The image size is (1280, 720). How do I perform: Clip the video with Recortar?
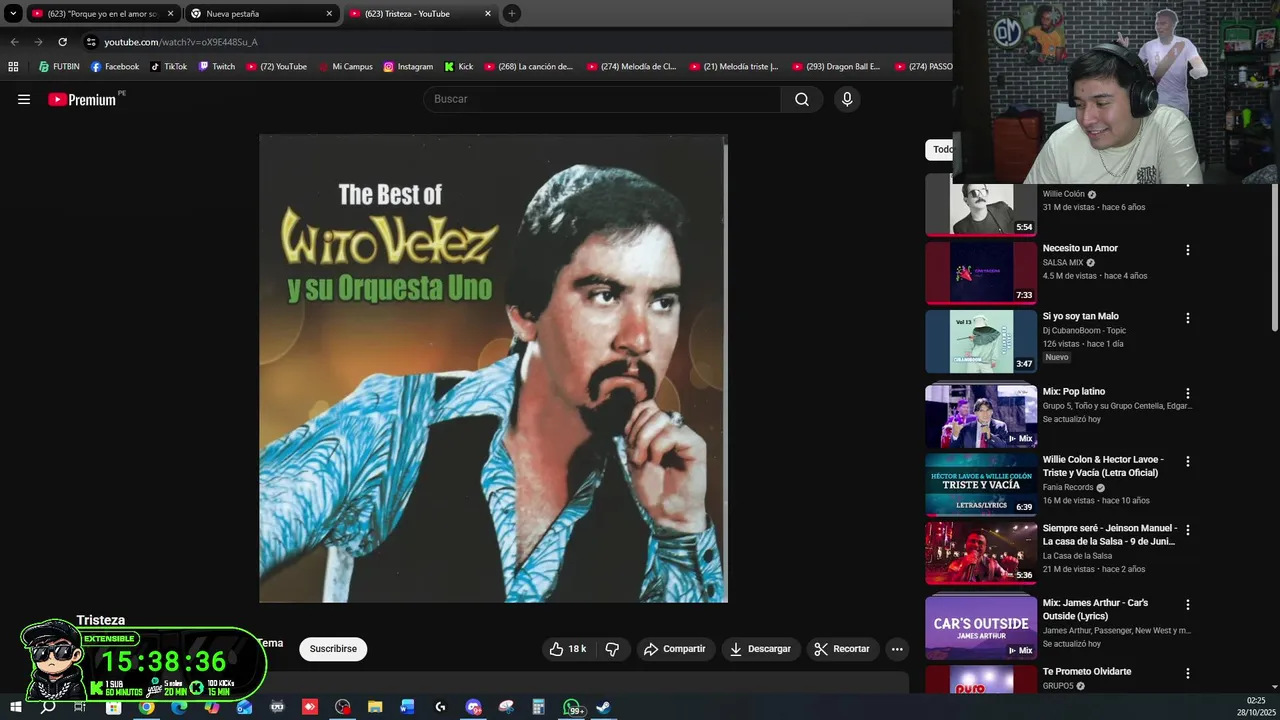pyautogui.click(x=842, y=649)
